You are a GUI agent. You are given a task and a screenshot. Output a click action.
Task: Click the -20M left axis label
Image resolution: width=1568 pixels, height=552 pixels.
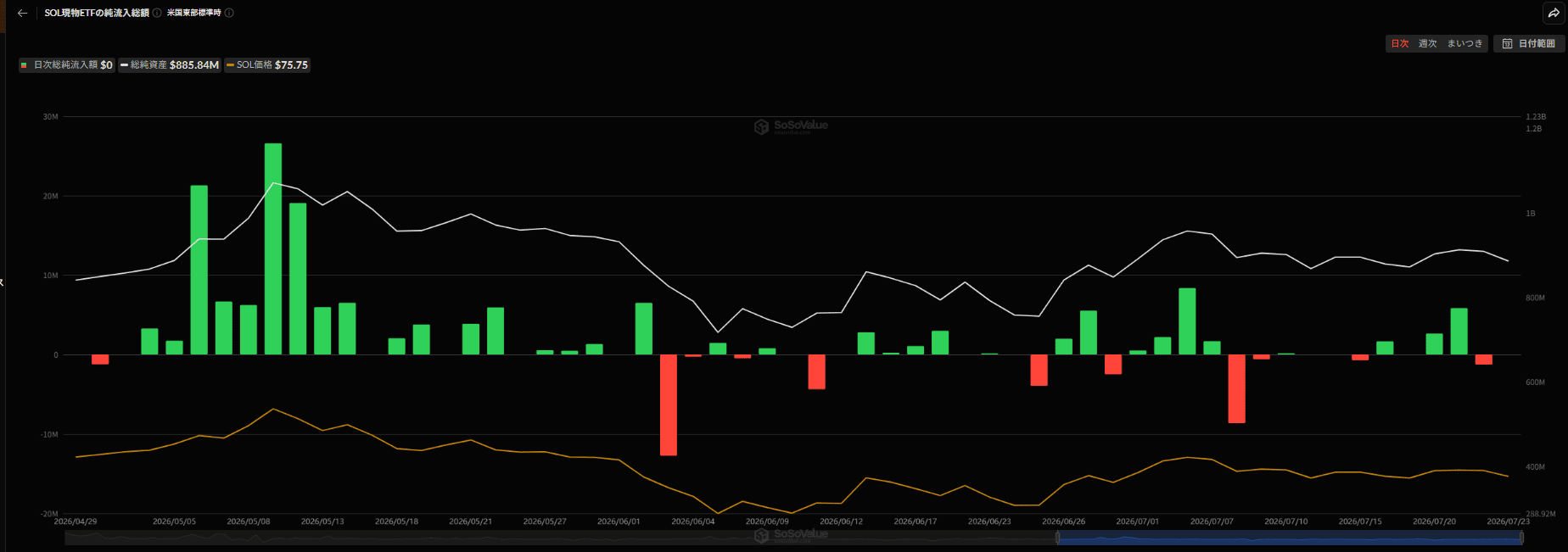(49, 514)
